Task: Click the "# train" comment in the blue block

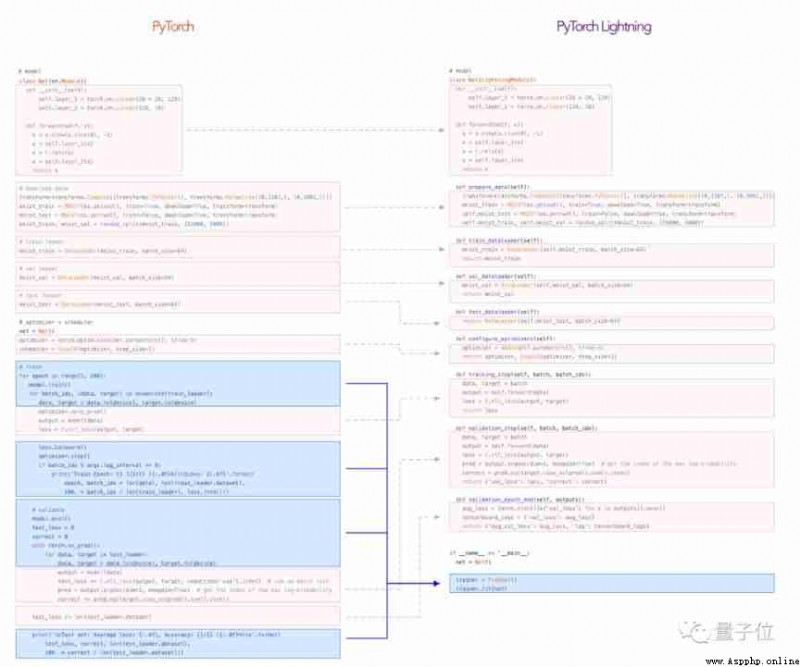Action: (x=31, y=366)
